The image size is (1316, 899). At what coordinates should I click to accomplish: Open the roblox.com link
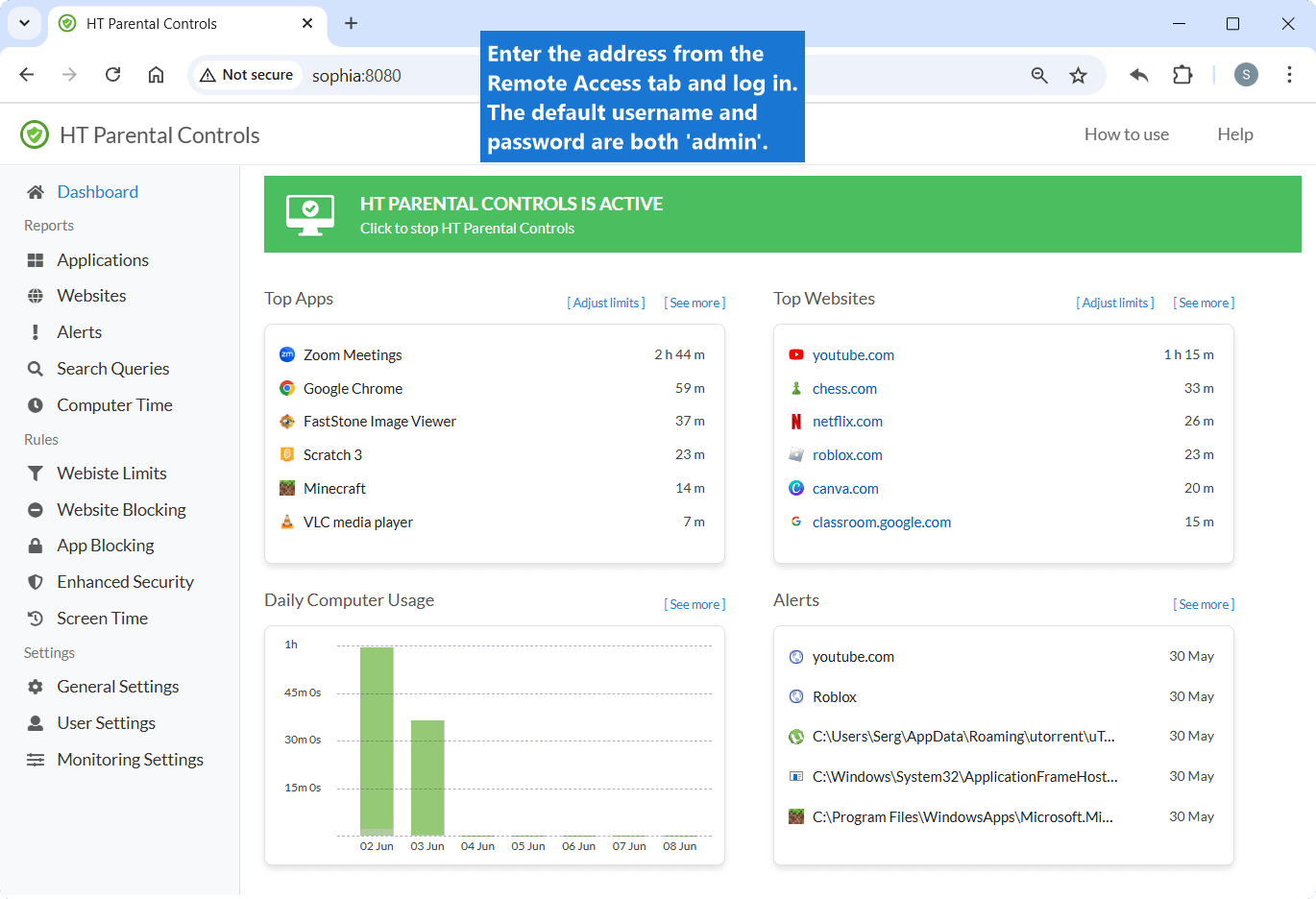click(x=847, y=455)
